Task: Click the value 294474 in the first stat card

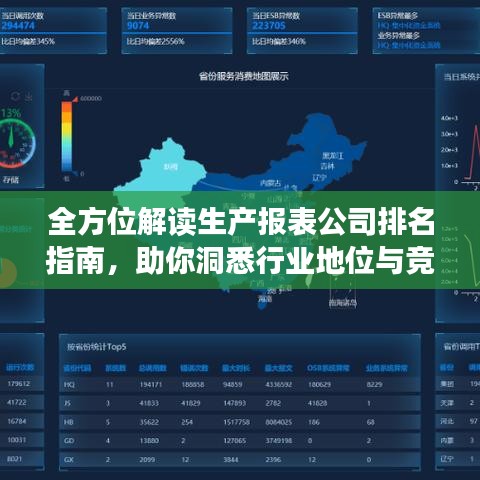Action: tap(18, 26)
